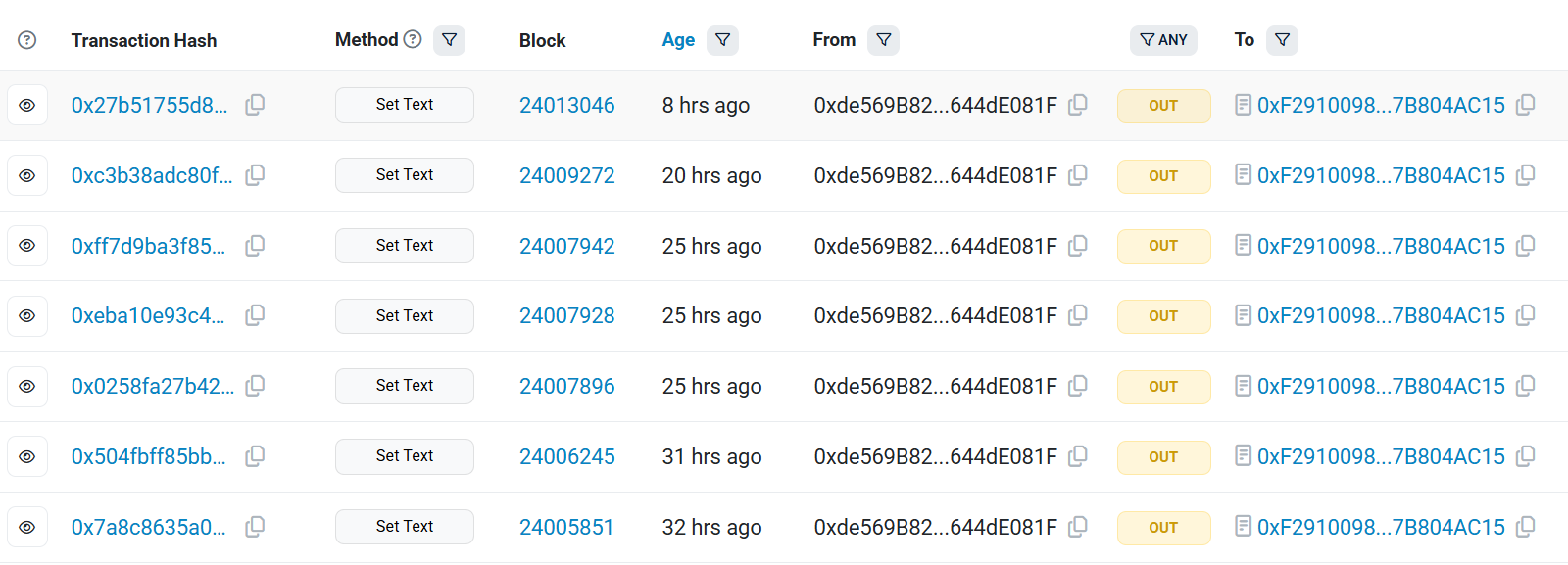The height and width of the screenshot is (565, 1568).
Task: Open the To column filter
Action: pyautogui.click(x=1282, y=40)
